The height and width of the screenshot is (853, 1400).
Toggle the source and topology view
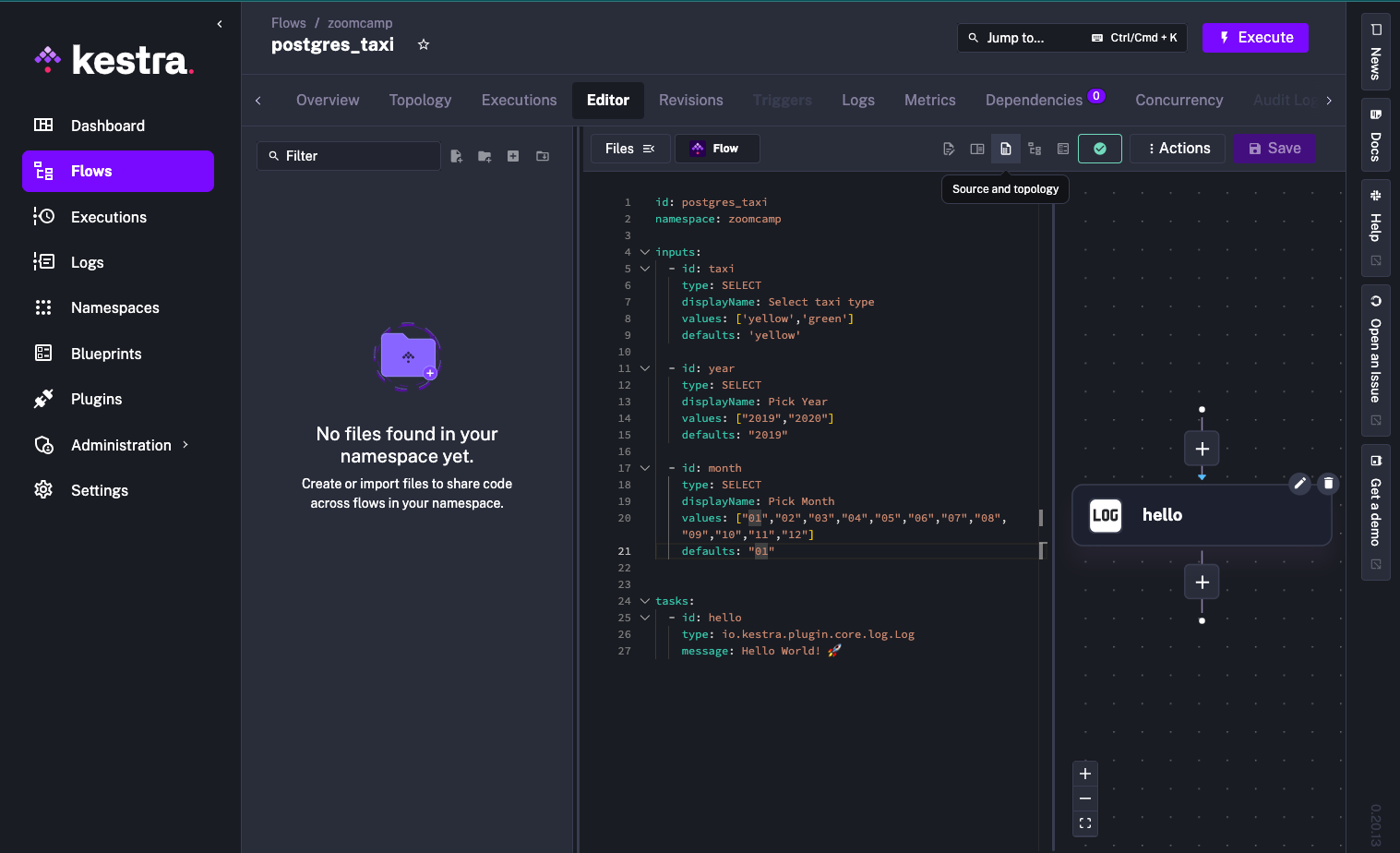(1006, 149)
